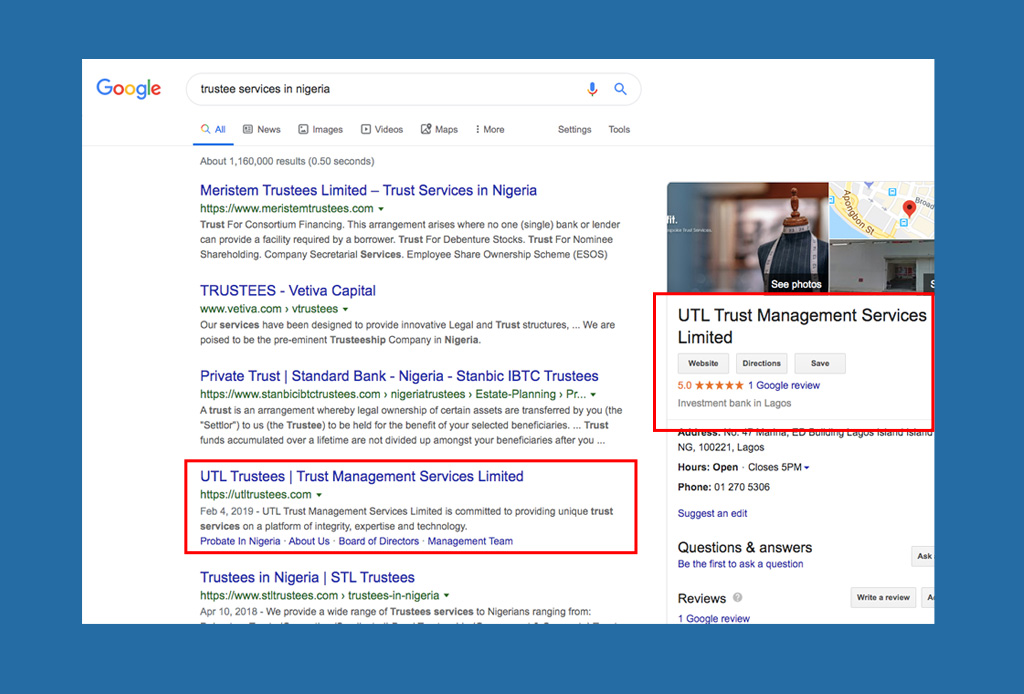Click the Save button in knowledge panel
1024x694 pixels.
coord(820,364)
